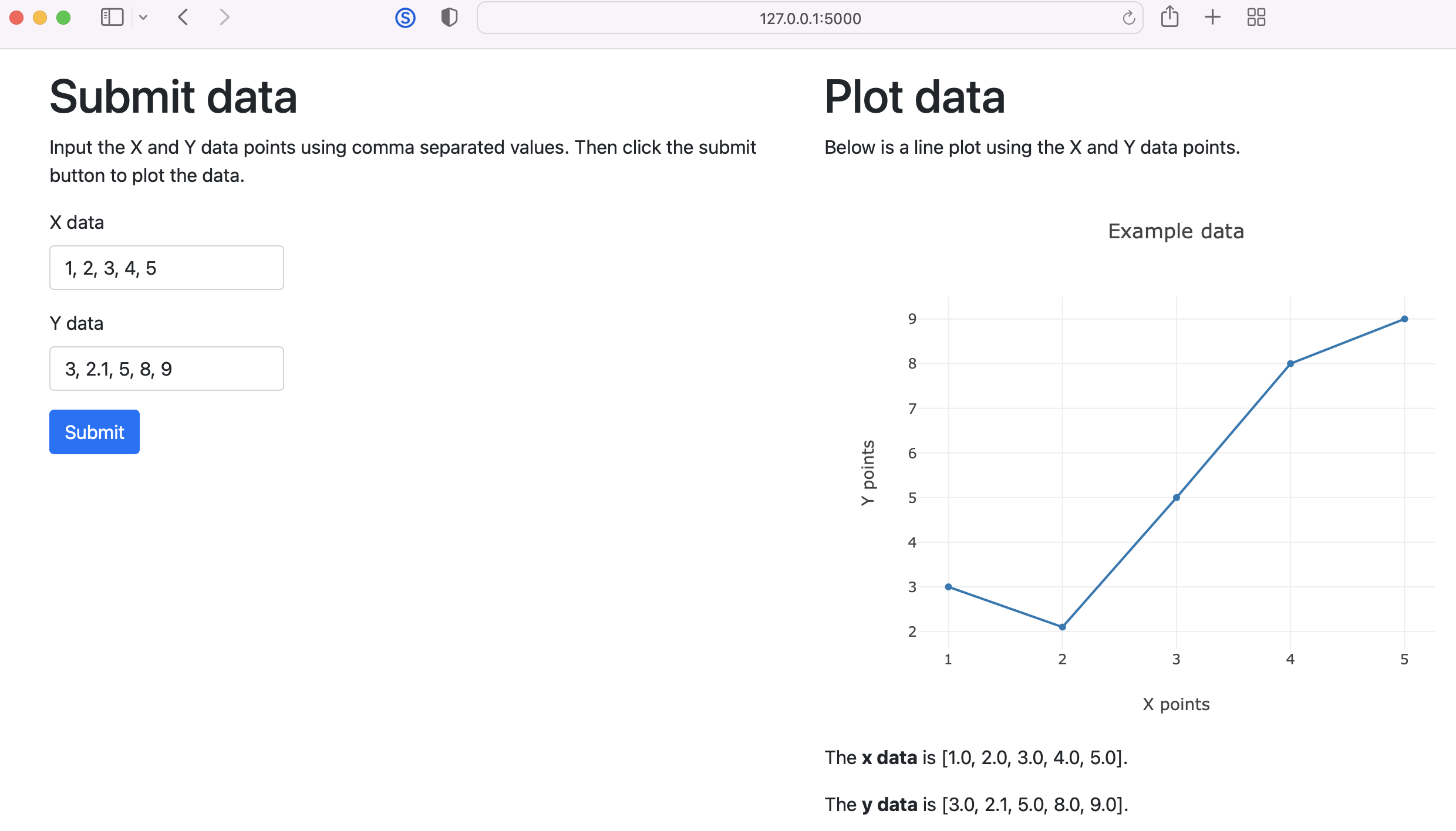The height and width of the screenshot is (831, 1456).
Task: Click the plot point at x=1
Action: click(x=948, y=587)
